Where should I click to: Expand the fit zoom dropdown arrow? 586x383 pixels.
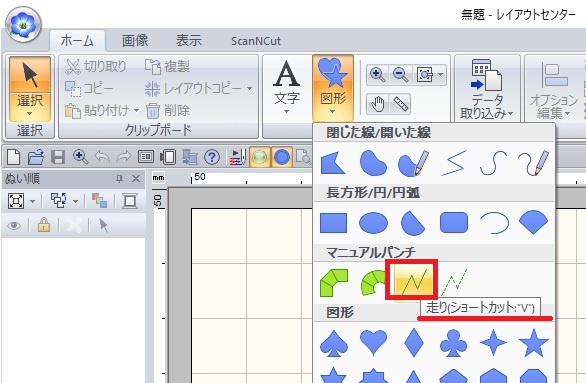point(441,74)
